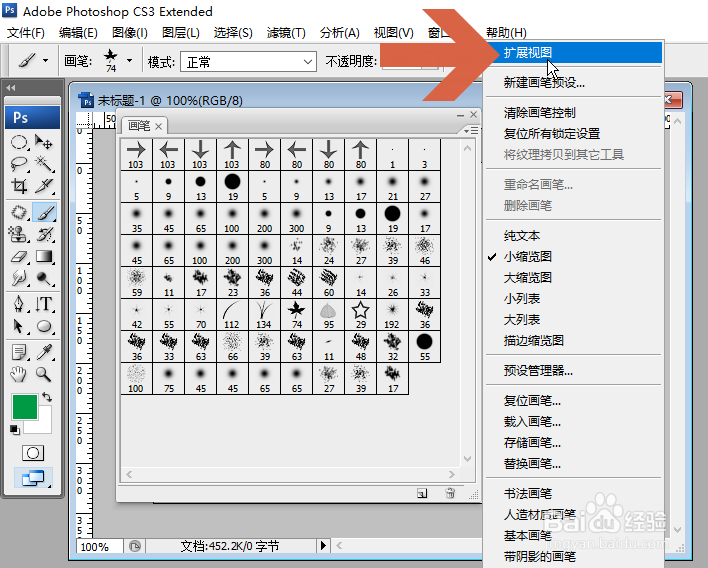Open the brush panel flyout menu
Image resolution: width=708 pixels, height=568 pixels.
(471, 130)
